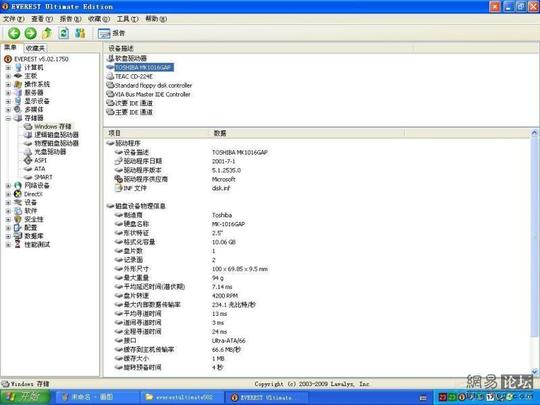Click the 数据 column header

point(307,133)
